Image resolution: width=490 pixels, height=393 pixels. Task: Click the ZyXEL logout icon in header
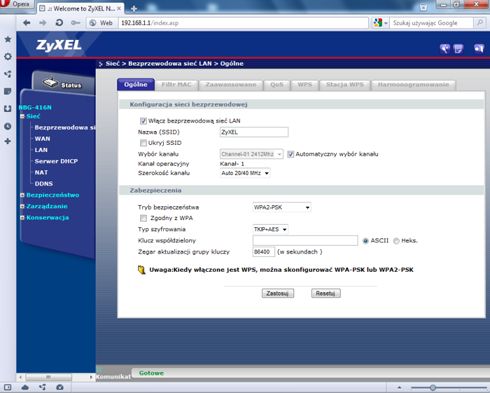coord(479,49)
